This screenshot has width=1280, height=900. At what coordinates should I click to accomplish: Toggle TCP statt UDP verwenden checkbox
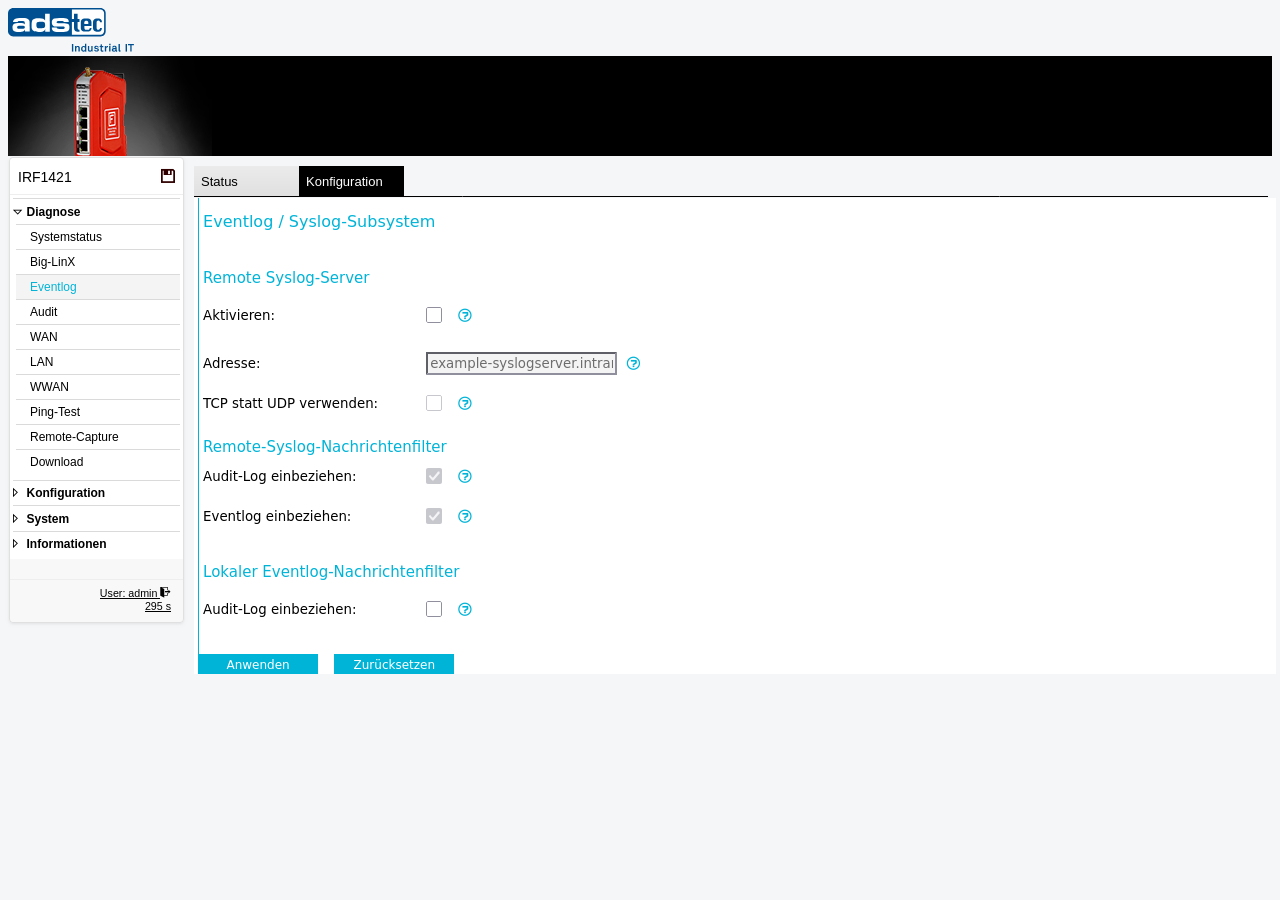point(434,403)
